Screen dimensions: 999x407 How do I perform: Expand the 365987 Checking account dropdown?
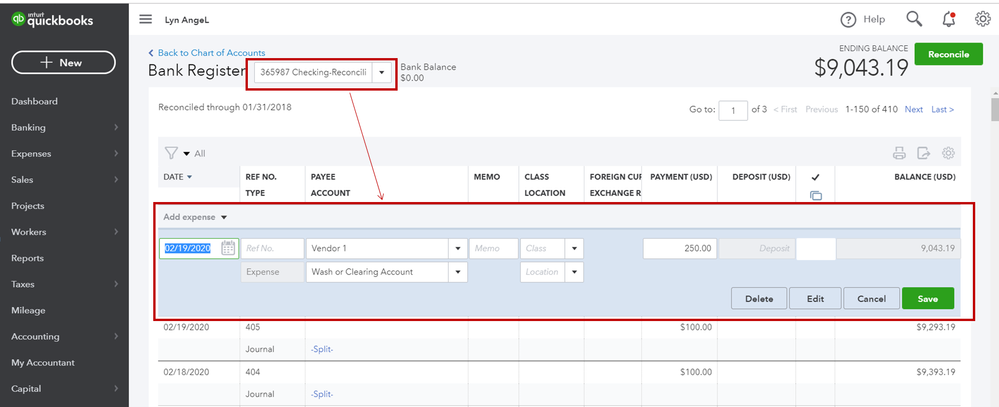[x=381, y=73]
